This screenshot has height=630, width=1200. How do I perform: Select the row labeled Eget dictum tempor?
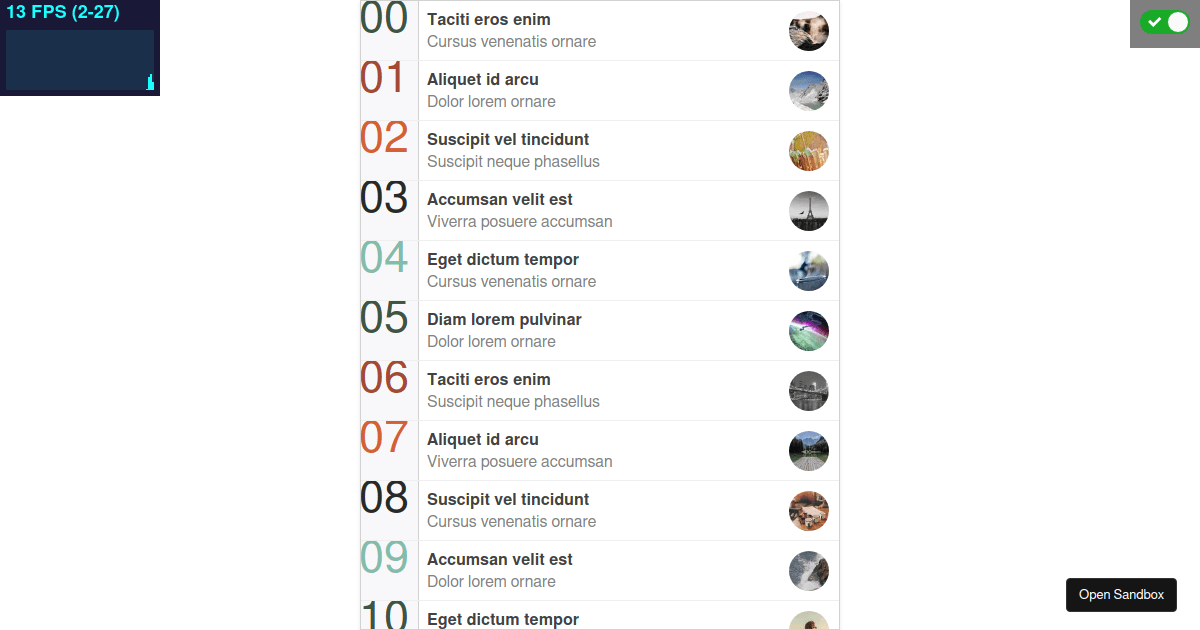click(600, 270)
